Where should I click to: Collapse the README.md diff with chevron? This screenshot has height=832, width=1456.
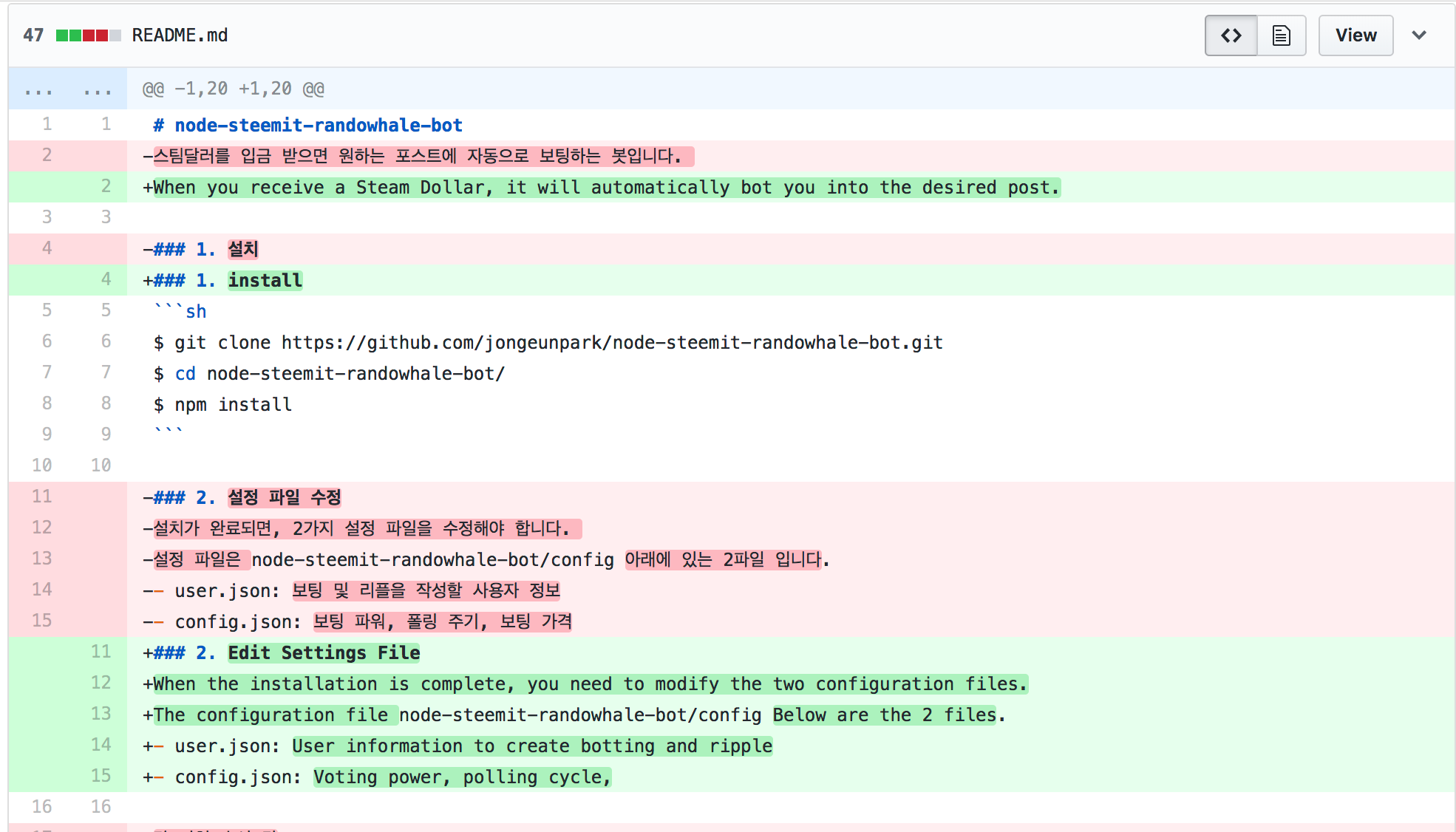[x=1418, y=35]
